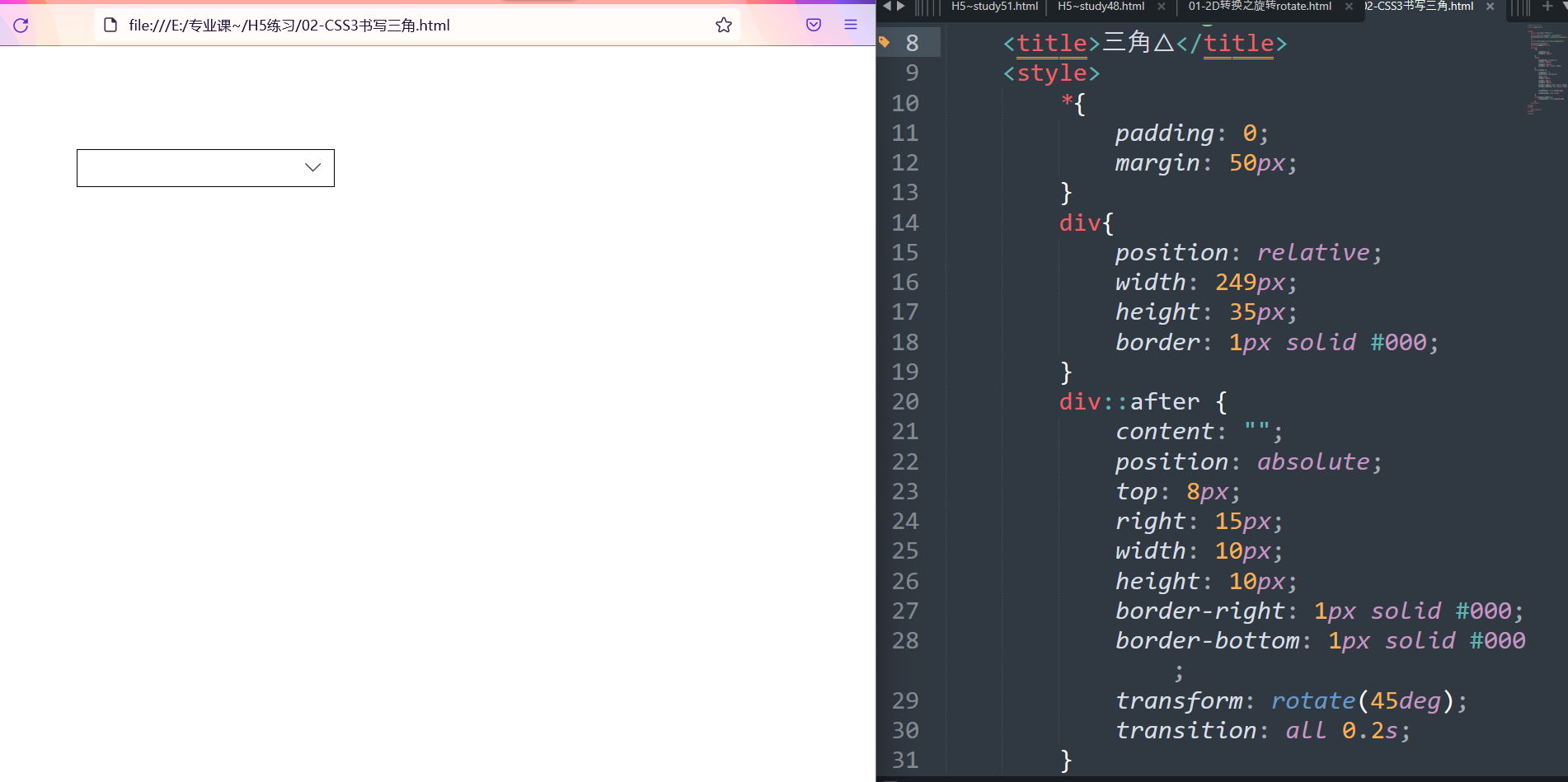Viewport: 1568px width, 782px height.
Task: Click the browser address bar URL
Action: tap(289, 26)
